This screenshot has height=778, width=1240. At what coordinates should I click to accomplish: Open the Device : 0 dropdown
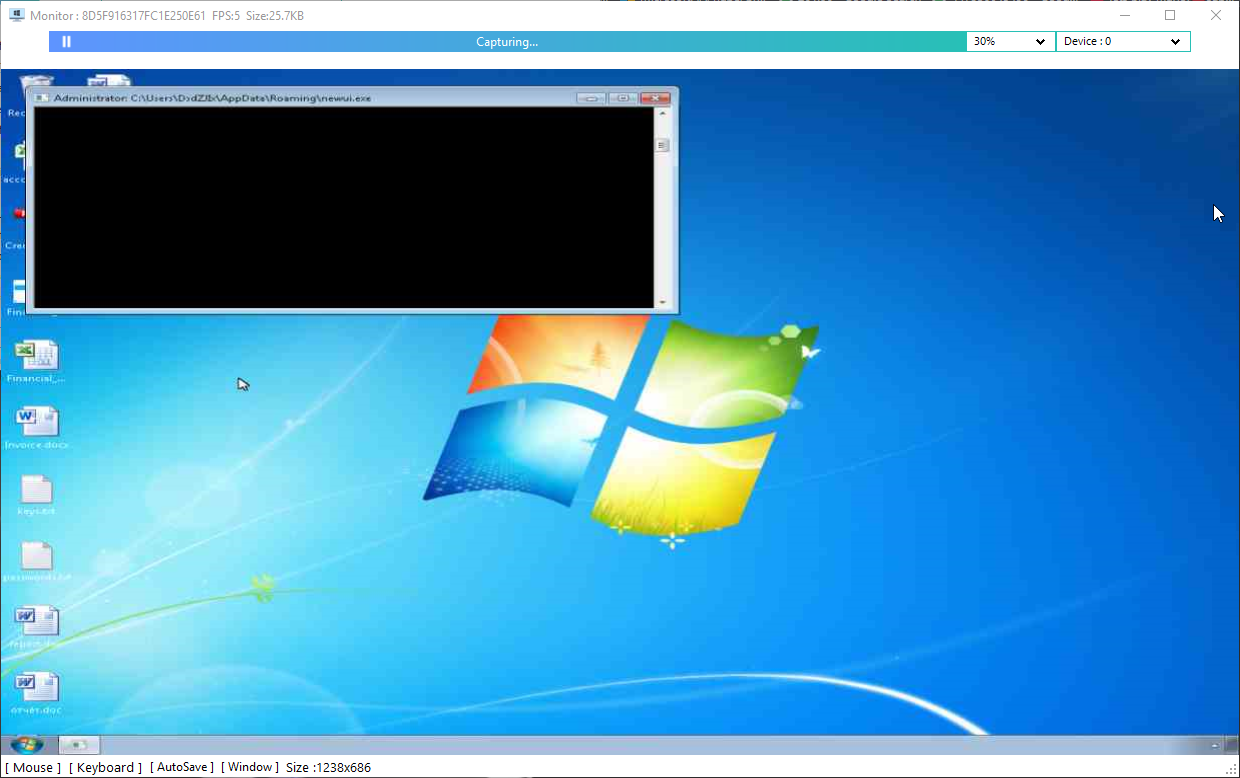click(x=1123, y=41)
